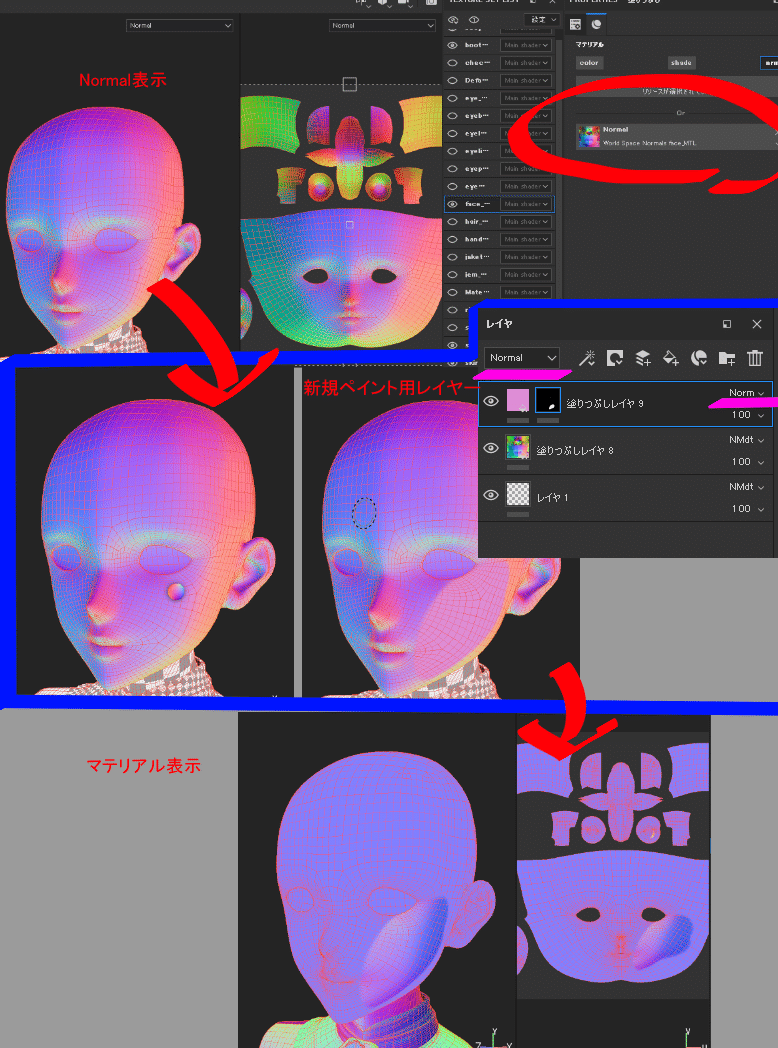Open Norm blend mode dropdown of 塗りつぶしレイヤ 9
Screen dimensions: 778x1048
[x=747, y=393]
